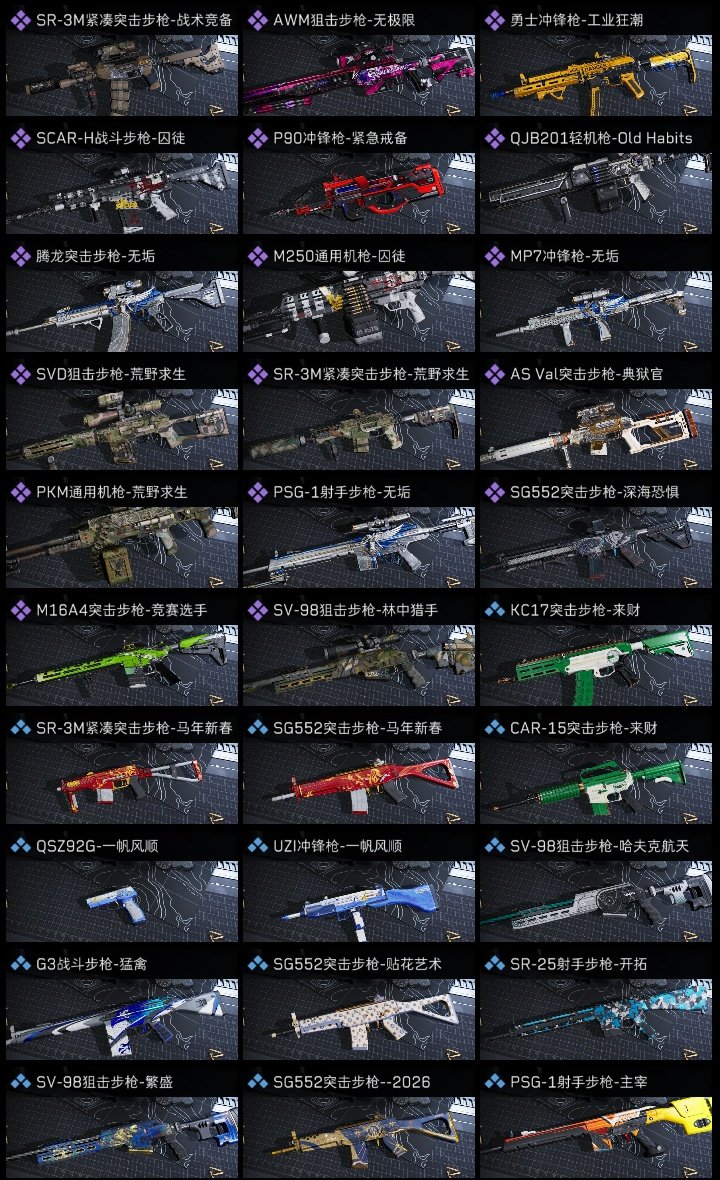The image size is (720, 1180).
Task: Click the SV-98狙击步枪-哈夫克航天 title text
Action: (600, 846)
